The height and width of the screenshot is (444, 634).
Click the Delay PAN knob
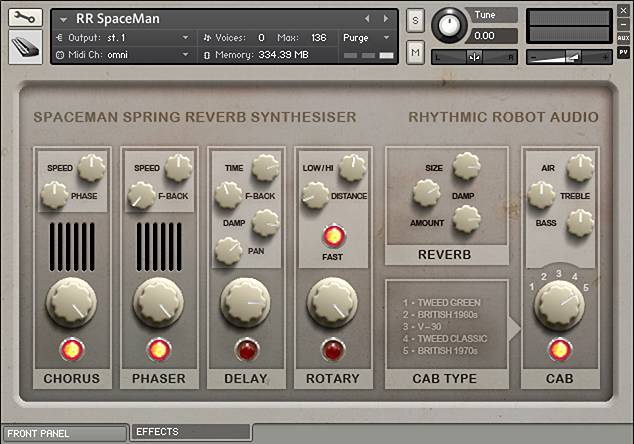pos(228,251)
